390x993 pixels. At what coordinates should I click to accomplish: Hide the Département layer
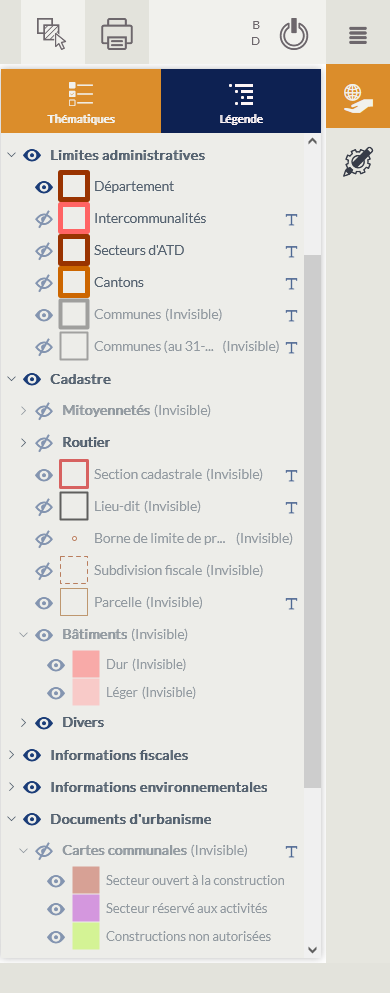pos(44,187)
